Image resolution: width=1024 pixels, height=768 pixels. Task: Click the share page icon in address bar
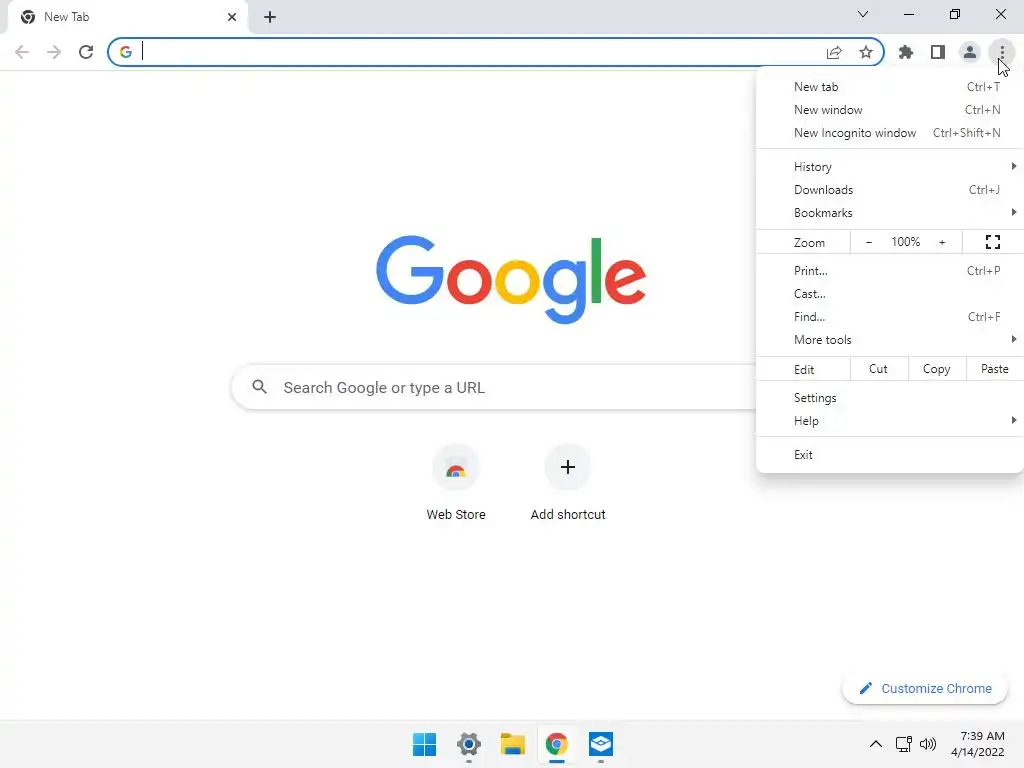[x=834, y=52]
